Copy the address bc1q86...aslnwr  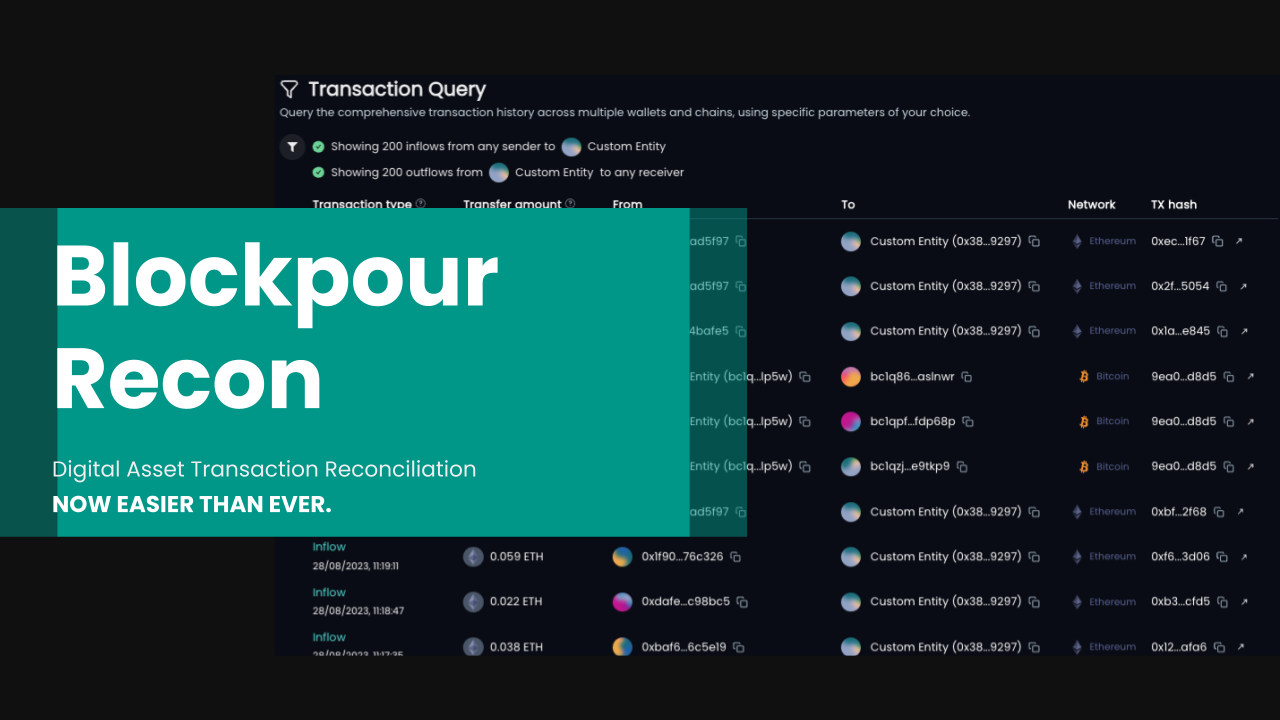tap(967, 377)
